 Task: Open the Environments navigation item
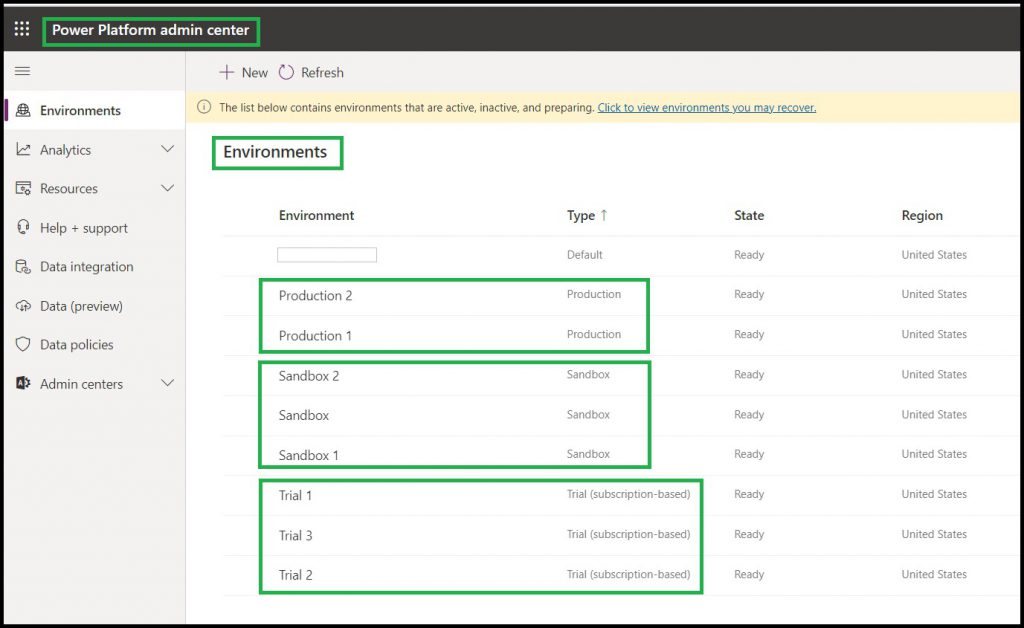pyautogui.click(x=95, y=110)
